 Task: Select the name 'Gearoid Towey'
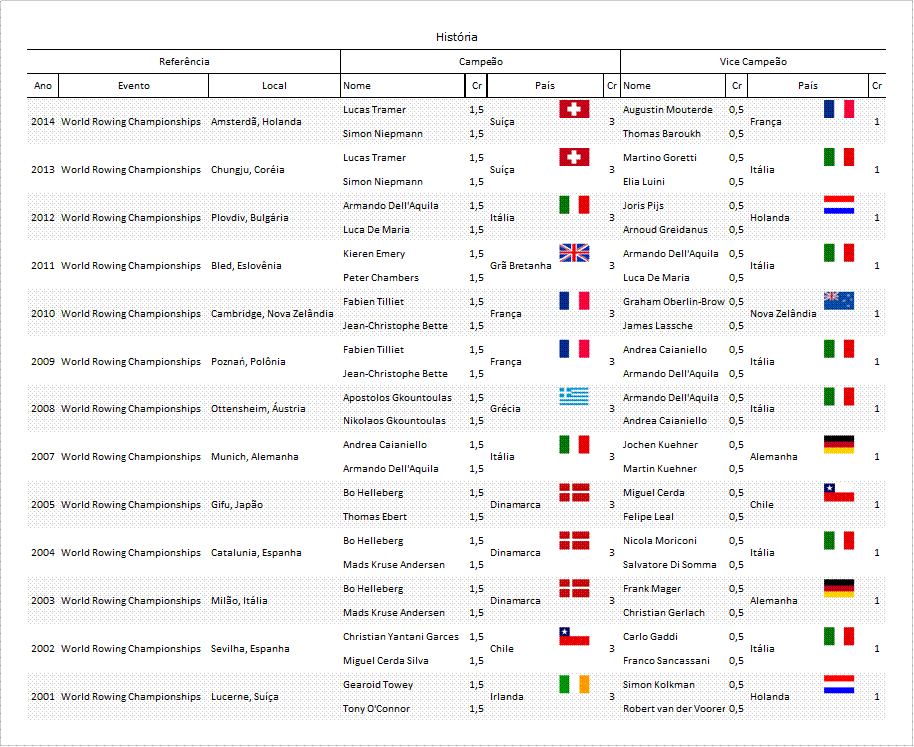pyautogui.click(x=378, y=685)
